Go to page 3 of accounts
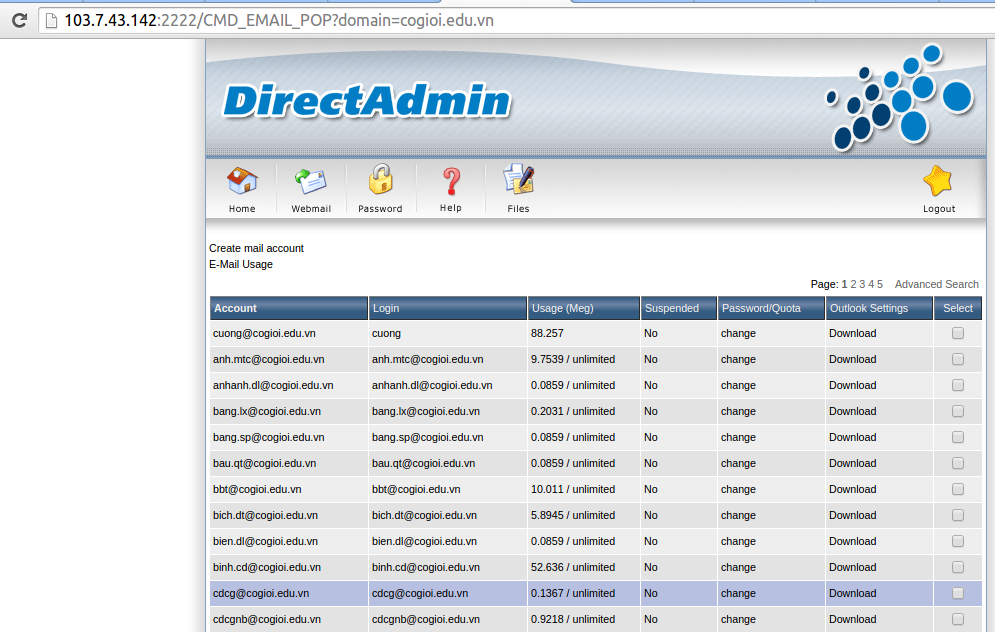995x632 pixels. click(862, 284)
